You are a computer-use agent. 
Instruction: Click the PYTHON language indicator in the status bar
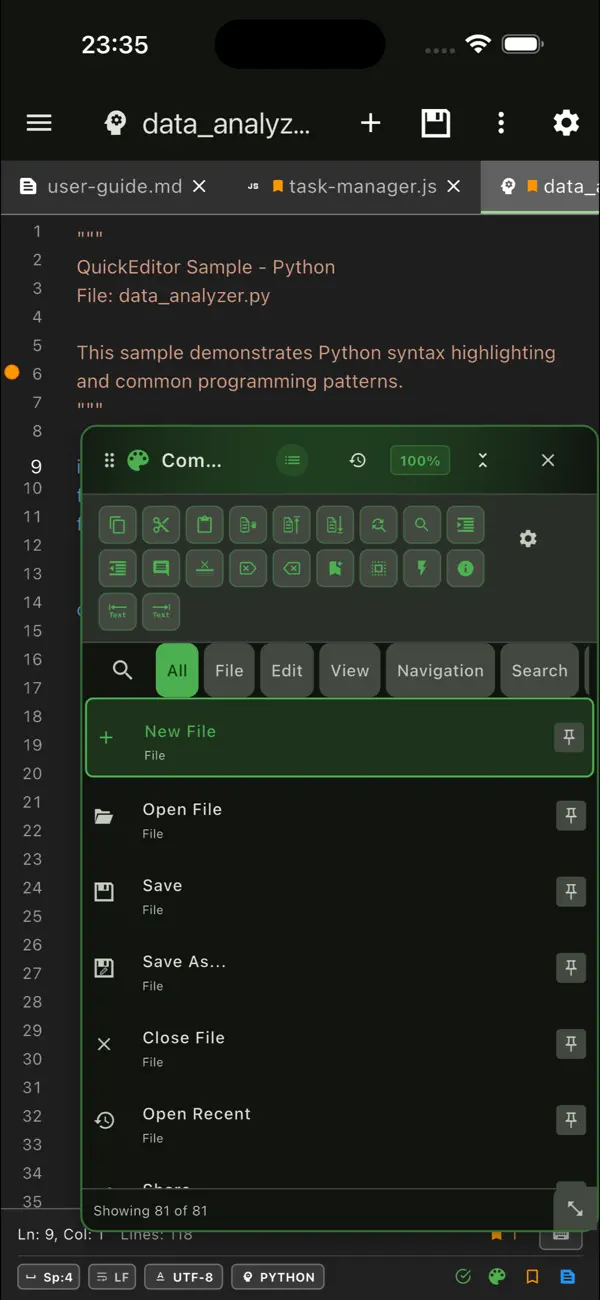click(277, 1276)
